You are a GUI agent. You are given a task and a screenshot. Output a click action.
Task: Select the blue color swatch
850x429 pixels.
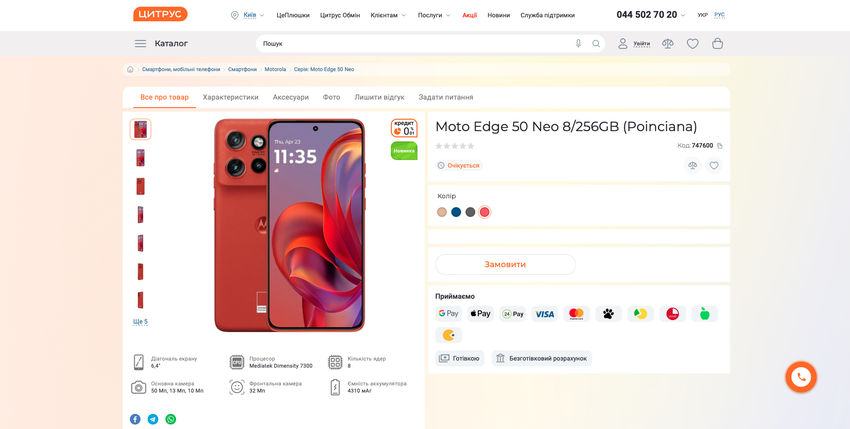click(456, 212)
